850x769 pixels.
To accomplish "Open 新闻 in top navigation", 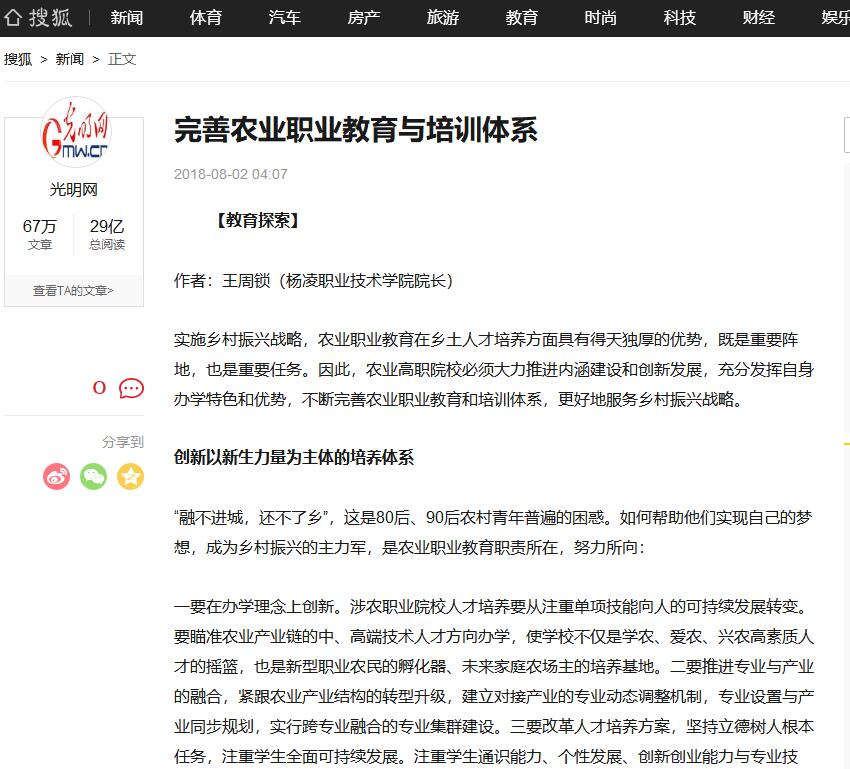I will pyautogui.click(x=127, y=18).
